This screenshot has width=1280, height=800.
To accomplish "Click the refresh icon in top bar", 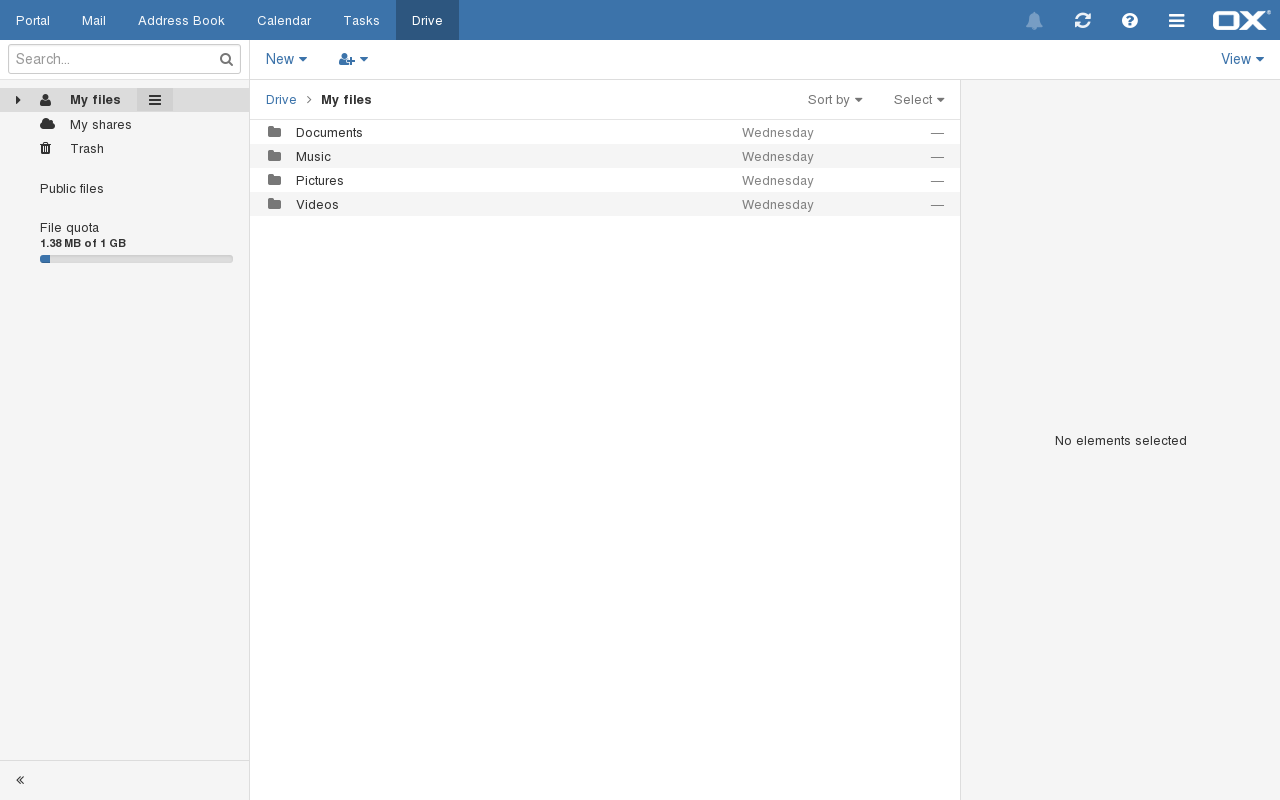I will pos(1082,21).
